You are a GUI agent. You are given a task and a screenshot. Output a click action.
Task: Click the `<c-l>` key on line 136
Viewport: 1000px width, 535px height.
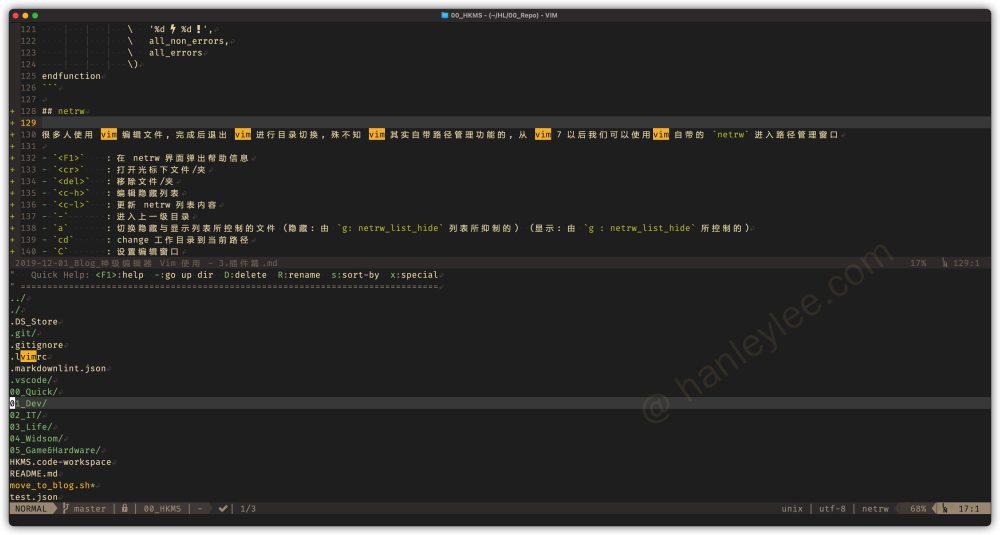click(x=71, y=205)
